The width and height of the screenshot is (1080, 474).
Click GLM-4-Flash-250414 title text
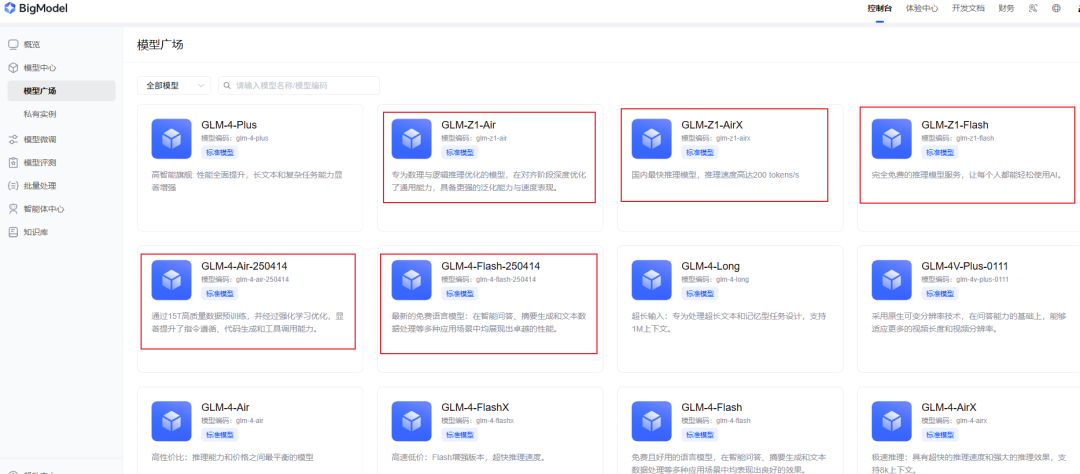(x=490, y=266)
